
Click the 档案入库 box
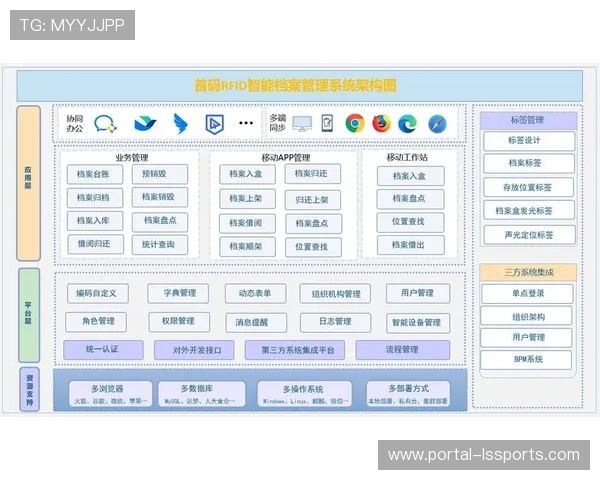[95, 221]
